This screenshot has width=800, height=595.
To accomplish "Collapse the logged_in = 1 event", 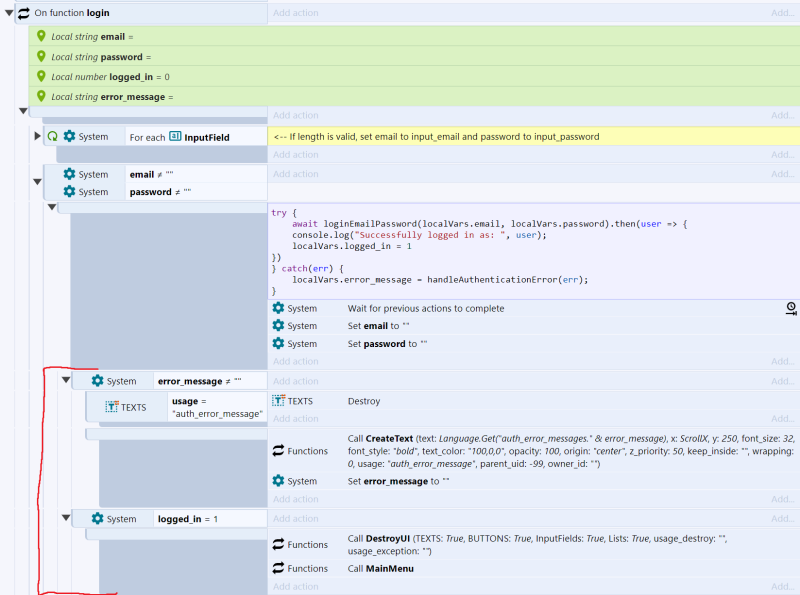I will click(66, 517).
